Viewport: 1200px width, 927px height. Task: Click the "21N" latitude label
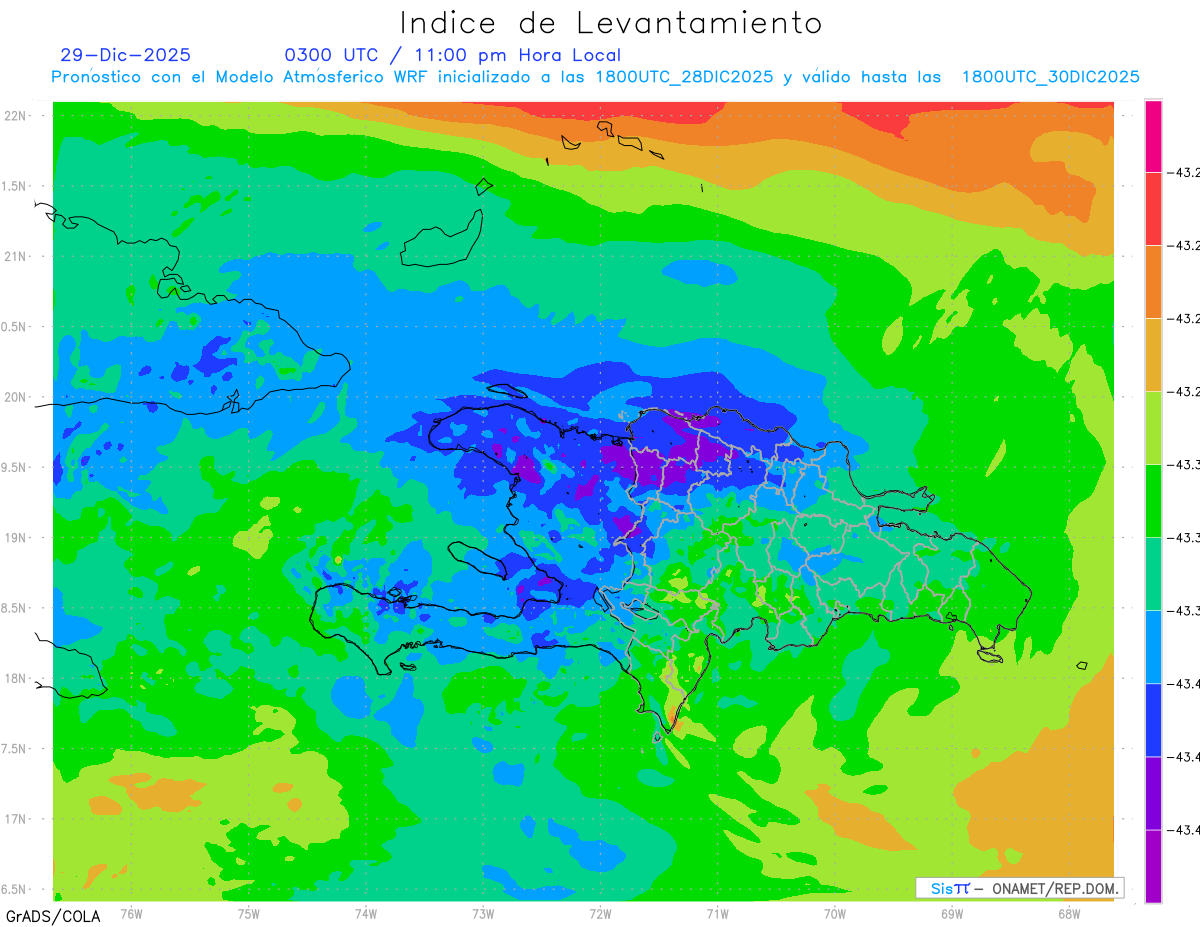coord(15,256)
